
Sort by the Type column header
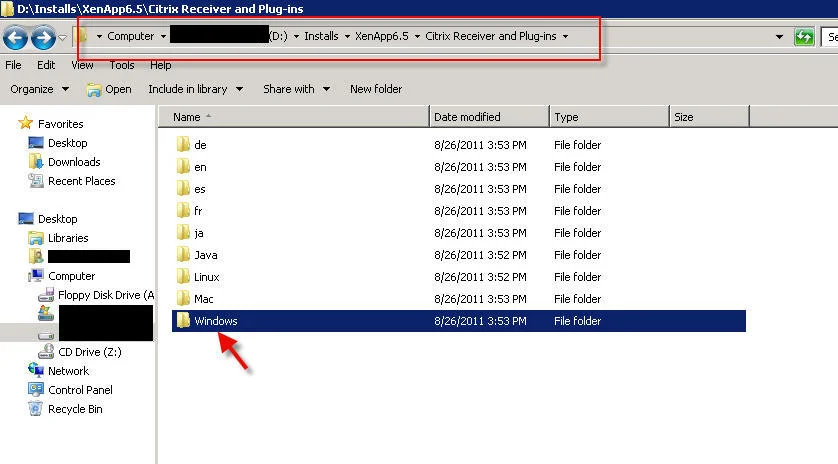click(x=609, y=117)
